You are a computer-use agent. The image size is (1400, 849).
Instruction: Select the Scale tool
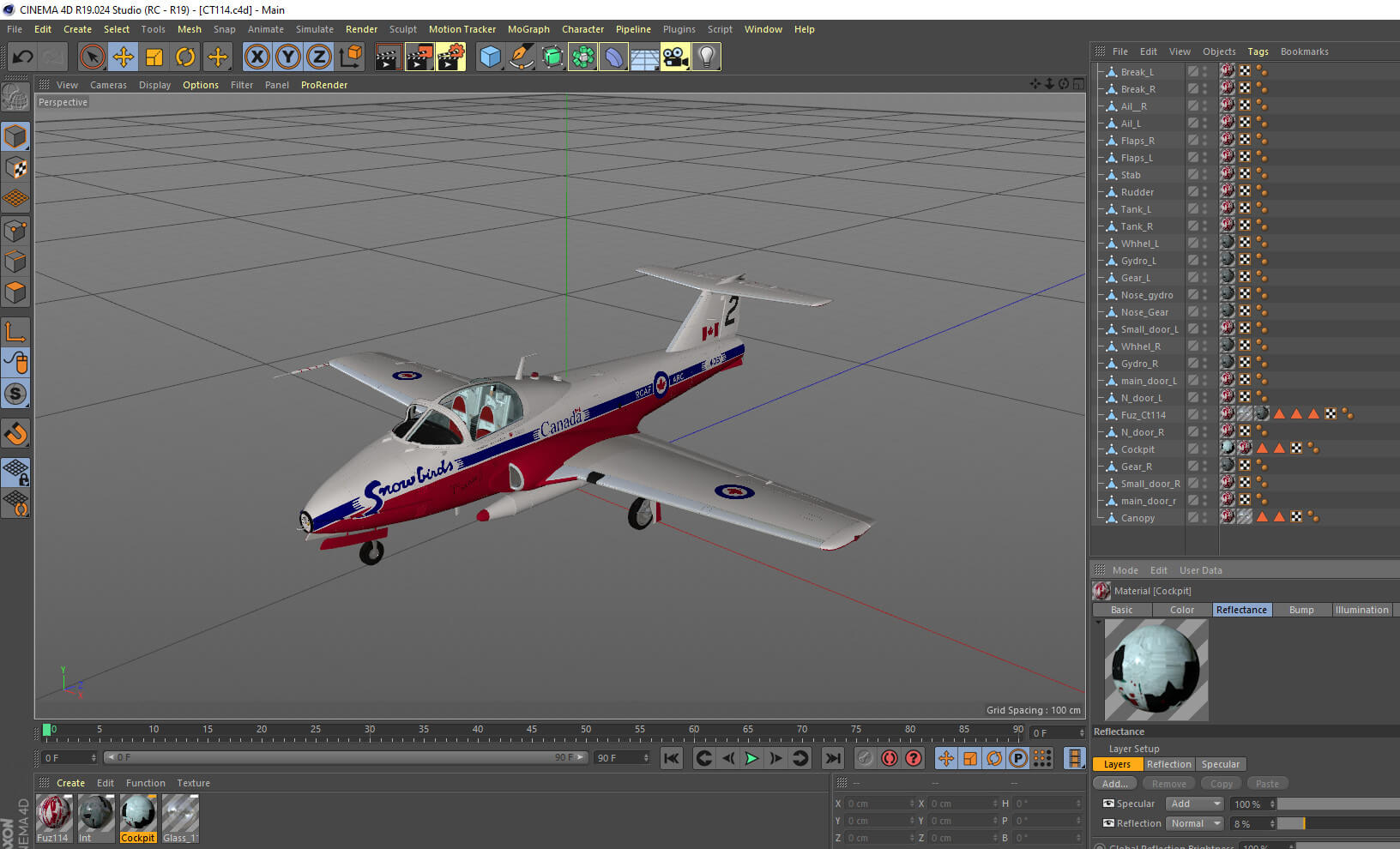pos(154,57)
